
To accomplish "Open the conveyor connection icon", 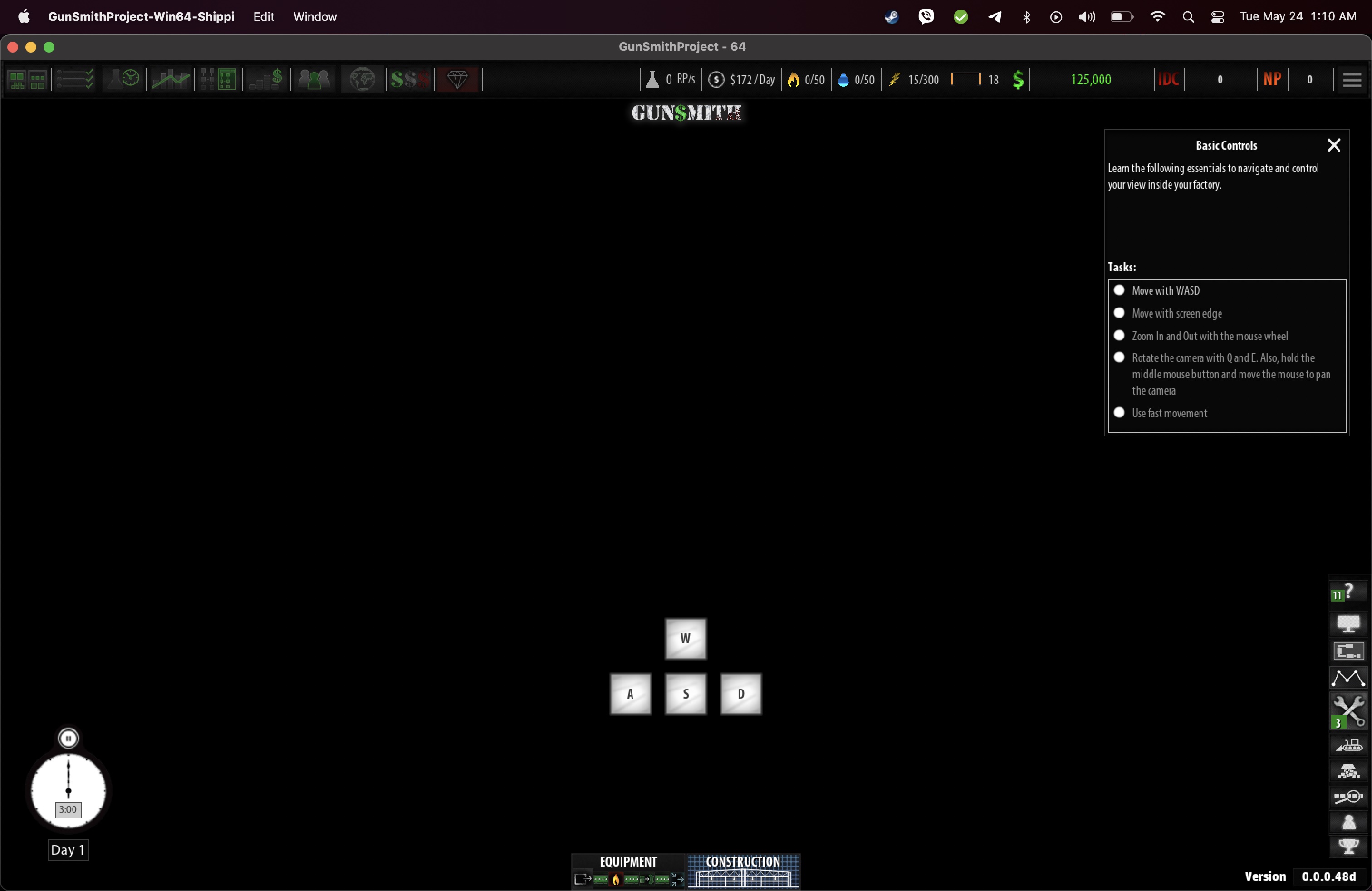I will click(1348, 651).
